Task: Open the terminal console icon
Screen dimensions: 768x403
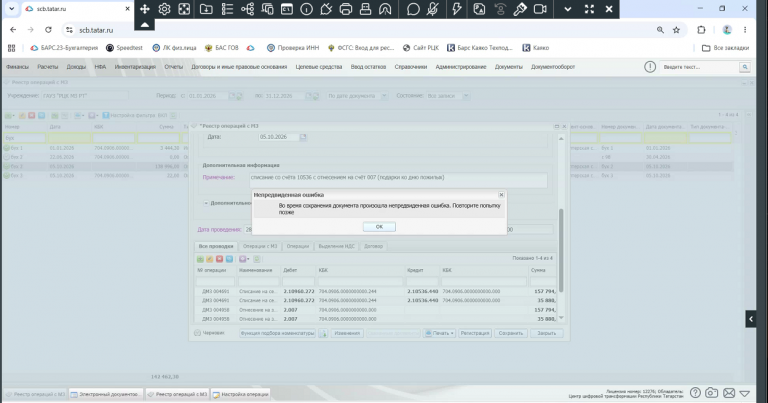Action: [287, 9]
